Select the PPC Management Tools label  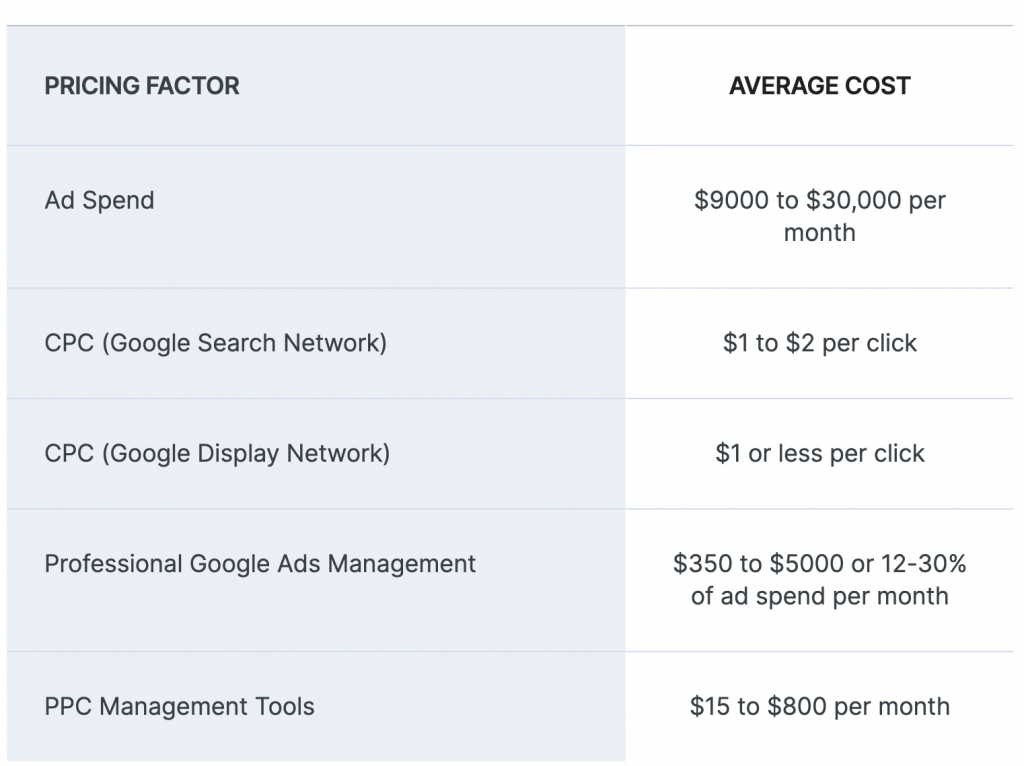[179, 707]
